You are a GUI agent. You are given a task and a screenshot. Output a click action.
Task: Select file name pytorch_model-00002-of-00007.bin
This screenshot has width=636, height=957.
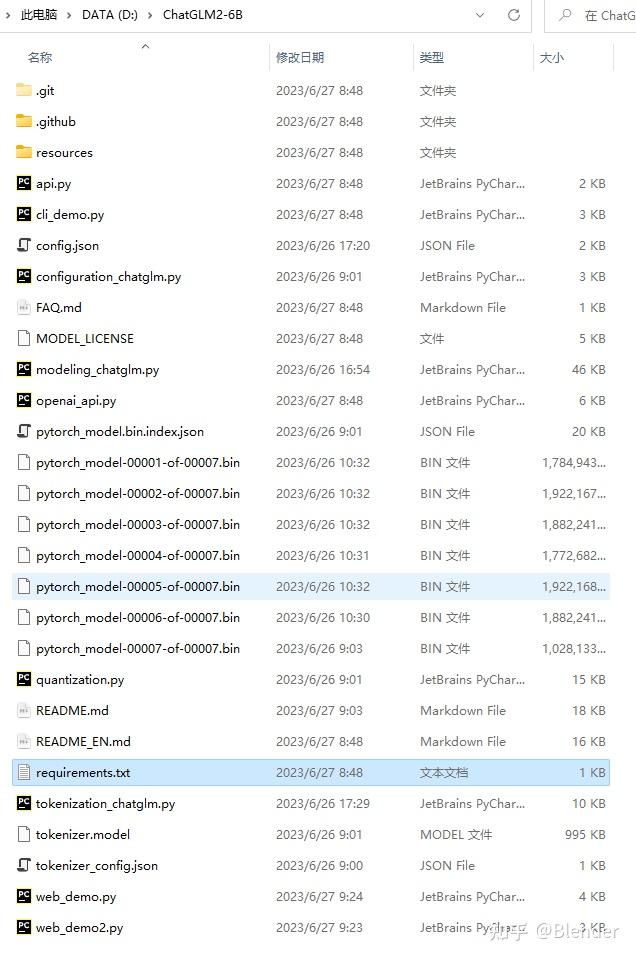[138, 493]
